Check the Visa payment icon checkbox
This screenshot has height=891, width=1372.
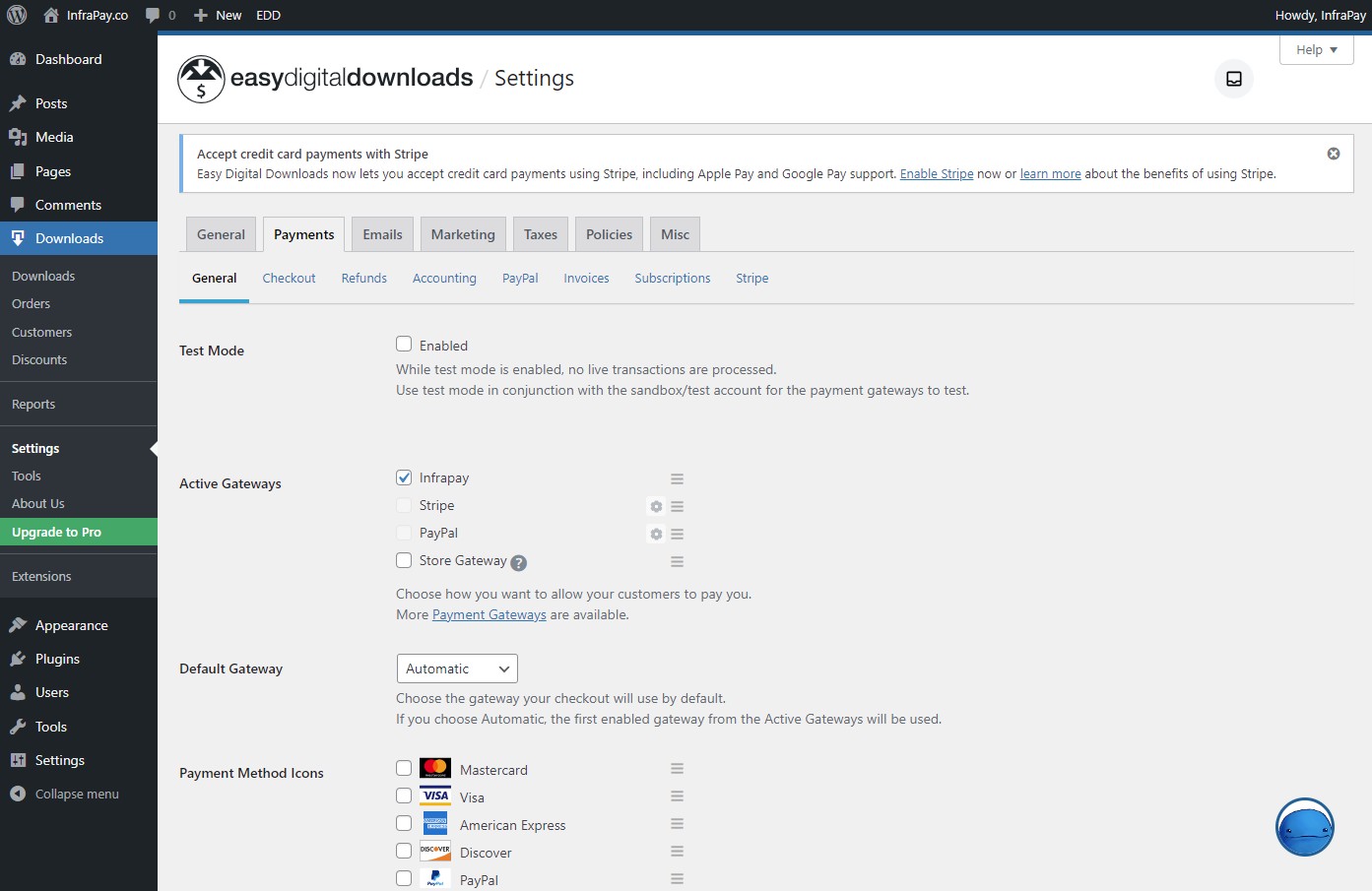(404, 796)
